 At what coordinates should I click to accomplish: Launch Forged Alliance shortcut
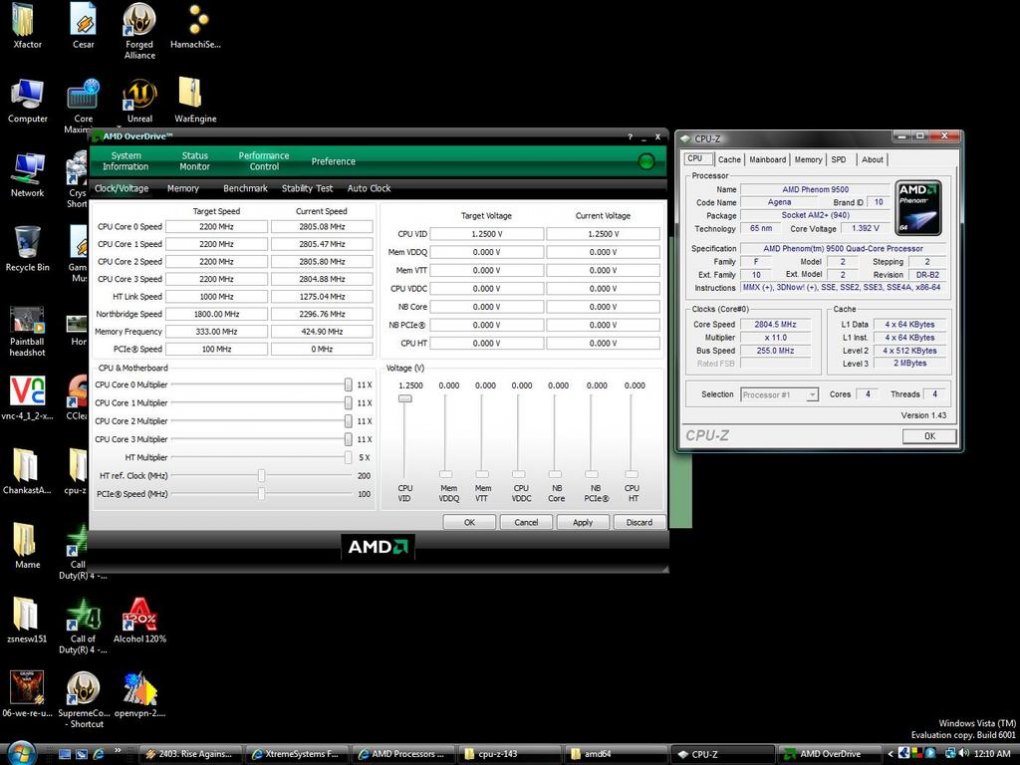[139, 31]
